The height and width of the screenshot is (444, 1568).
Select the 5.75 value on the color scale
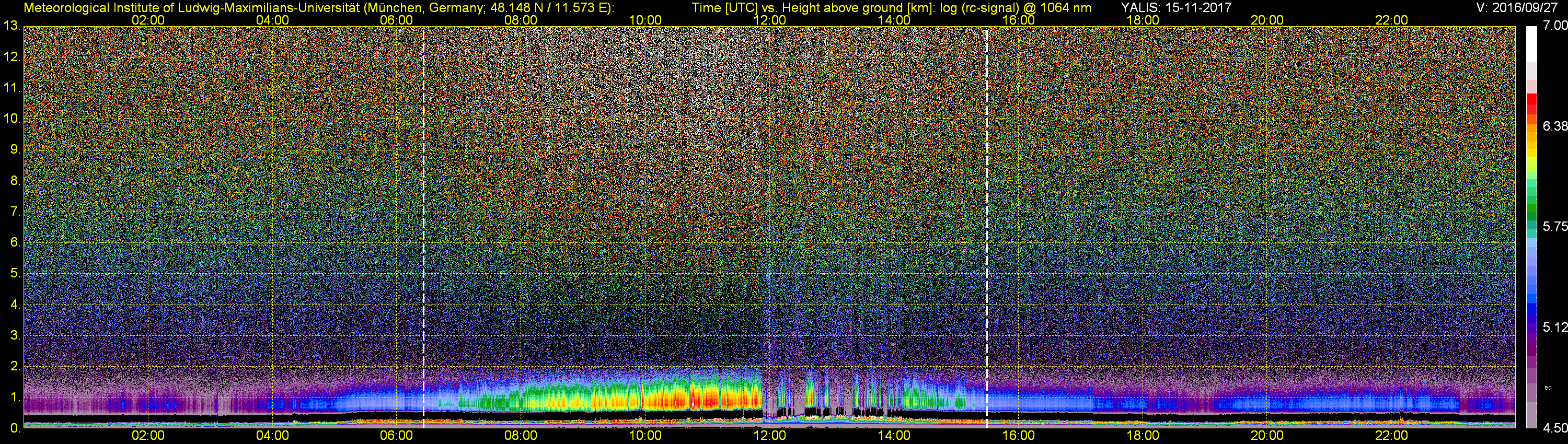[1554, 226]
